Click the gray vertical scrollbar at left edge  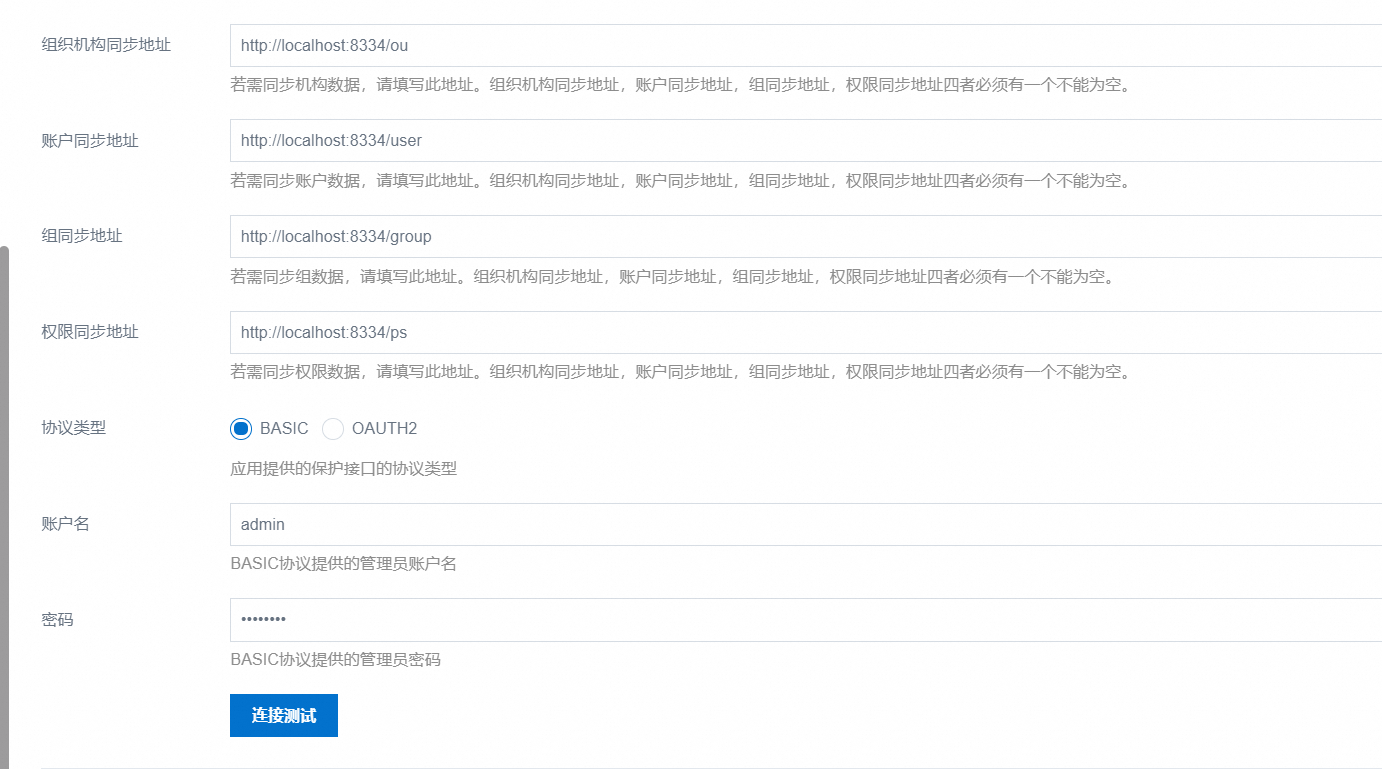(x=4, y=500)
